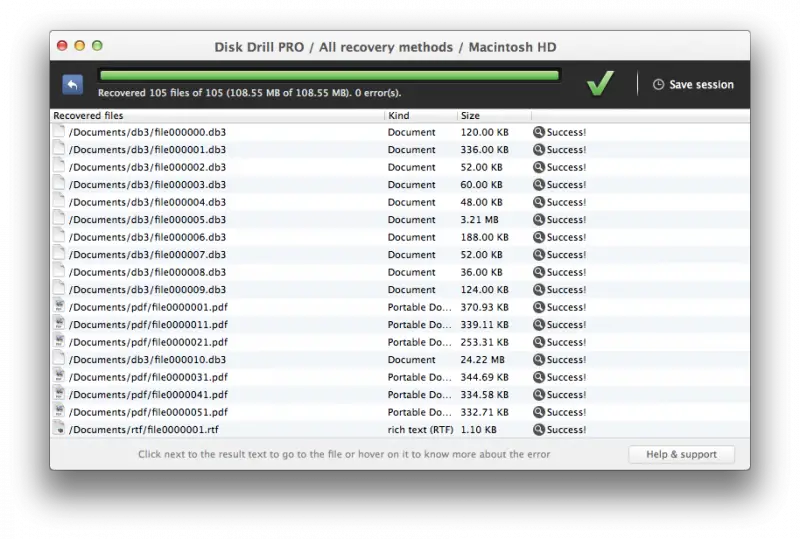Image resolution: width=800 pixels, height=539 pixels.
Task: Click the rich text (RTF) kind cell
Action: 420,429
